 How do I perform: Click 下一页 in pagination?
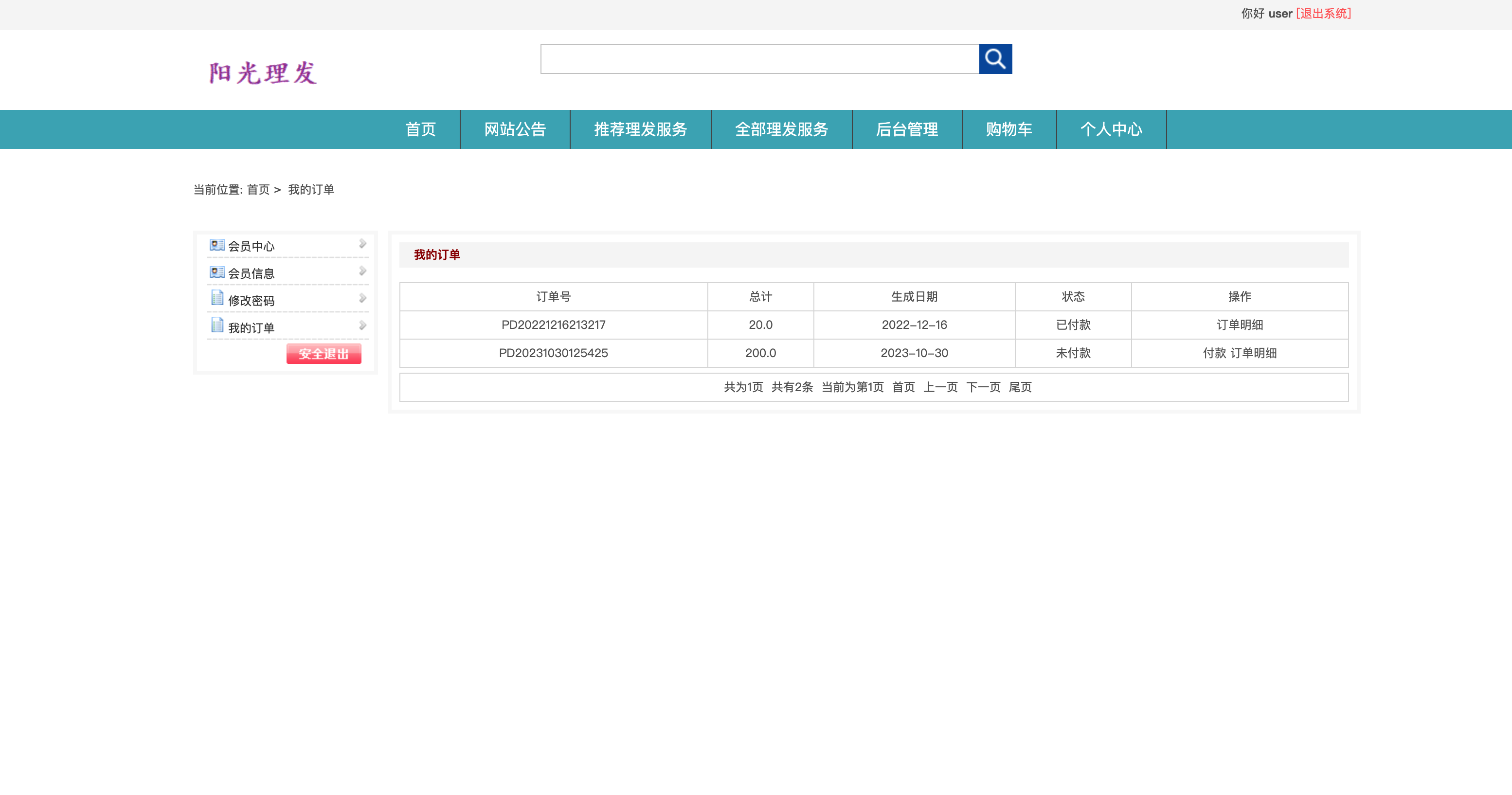pyautogui.click(x=983, y=387)
